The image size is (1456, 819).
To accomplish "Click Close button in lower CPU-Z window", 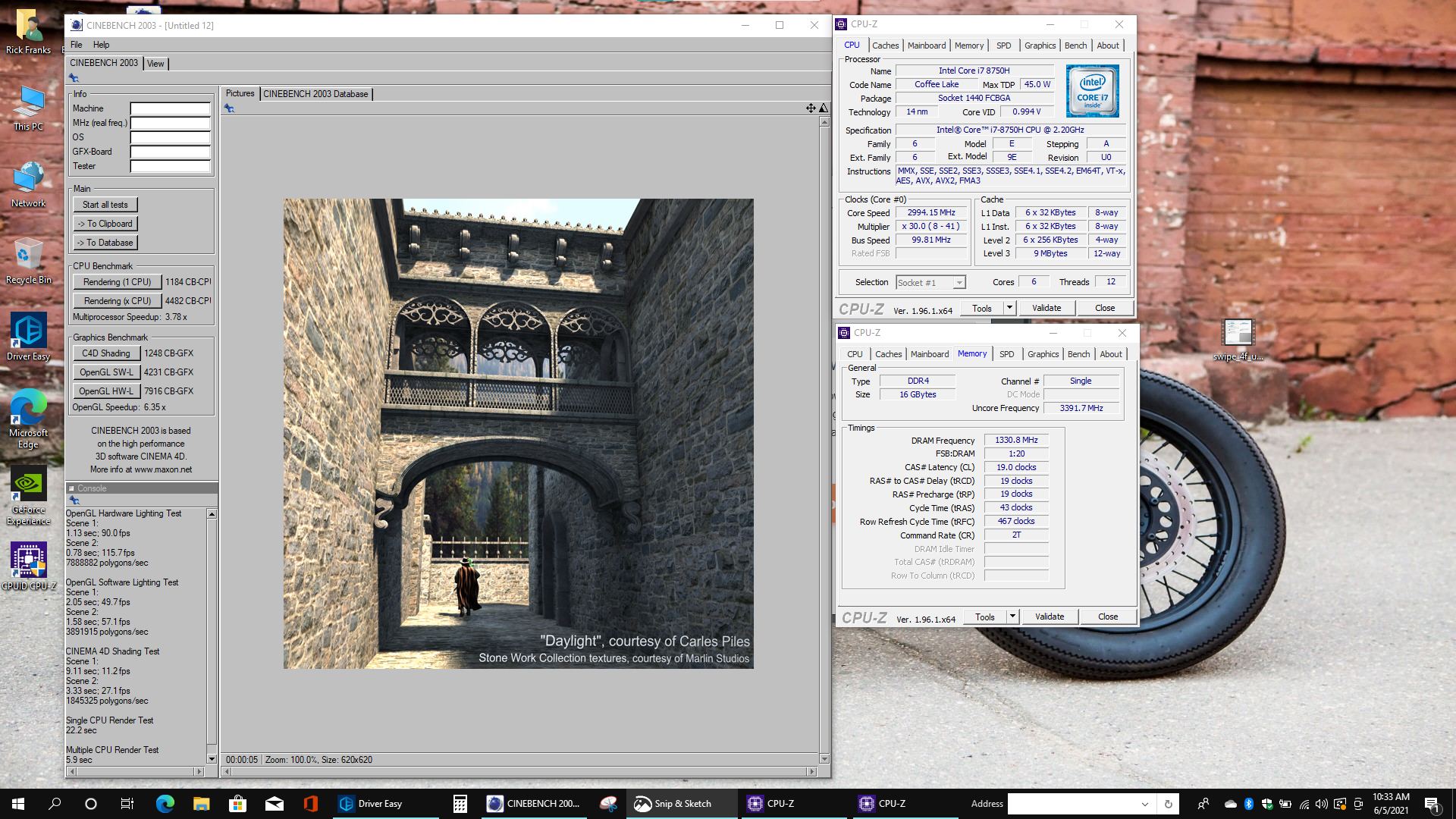I will click(x=1108, y=617).
